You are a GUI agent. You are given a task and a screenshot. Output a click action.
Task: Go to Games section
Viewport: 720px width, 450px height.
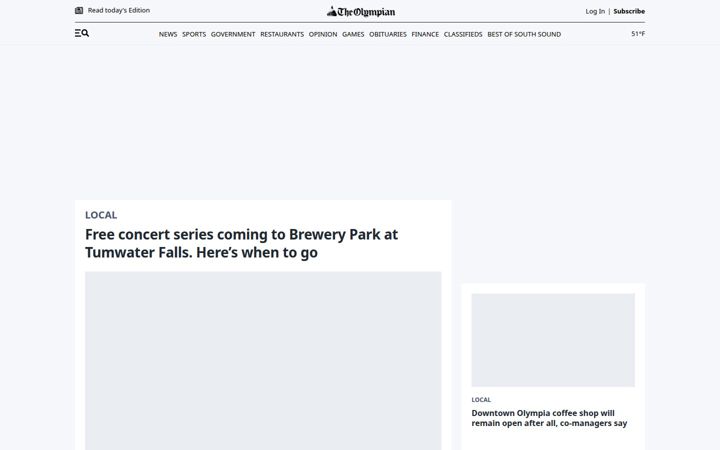[353, 34]
